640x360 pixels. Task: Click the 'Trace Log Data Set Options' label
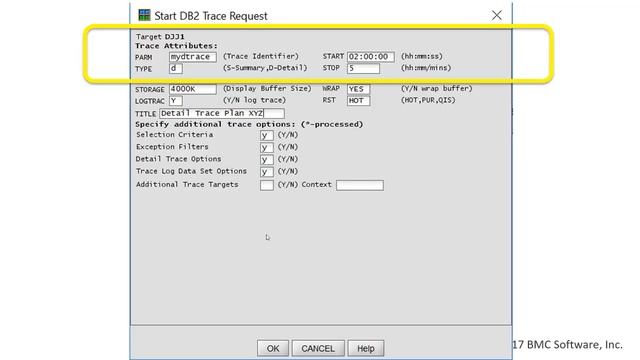click(x=191, y=171)
